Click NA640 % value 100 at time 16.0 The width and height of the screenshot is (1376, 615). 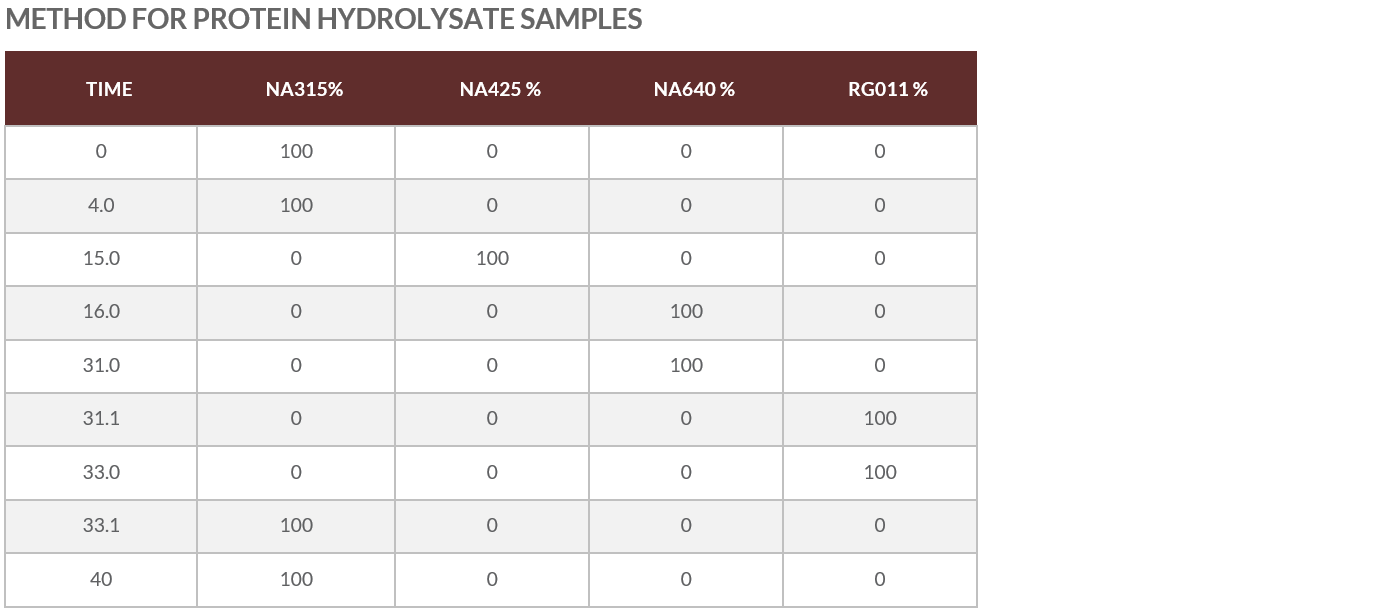(686, 311)
